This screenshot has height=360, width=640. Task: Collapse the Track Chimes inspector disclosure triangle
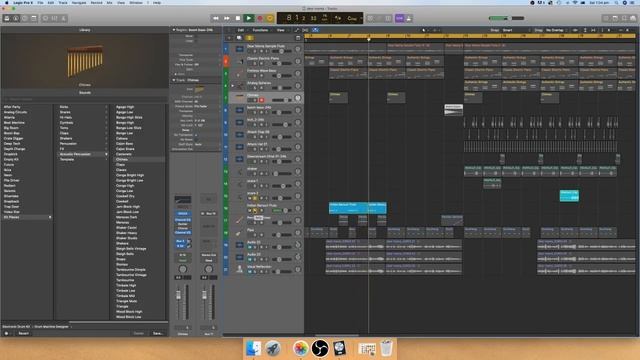(x=174, y=80)
